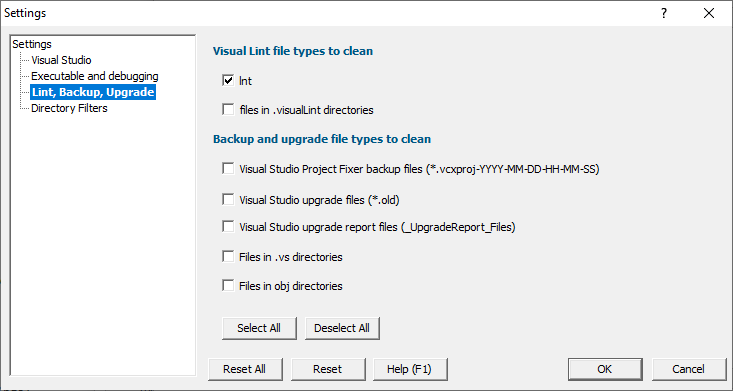
Task: Enable Visual Studio upgrade report files option
Action: (228, 227)
